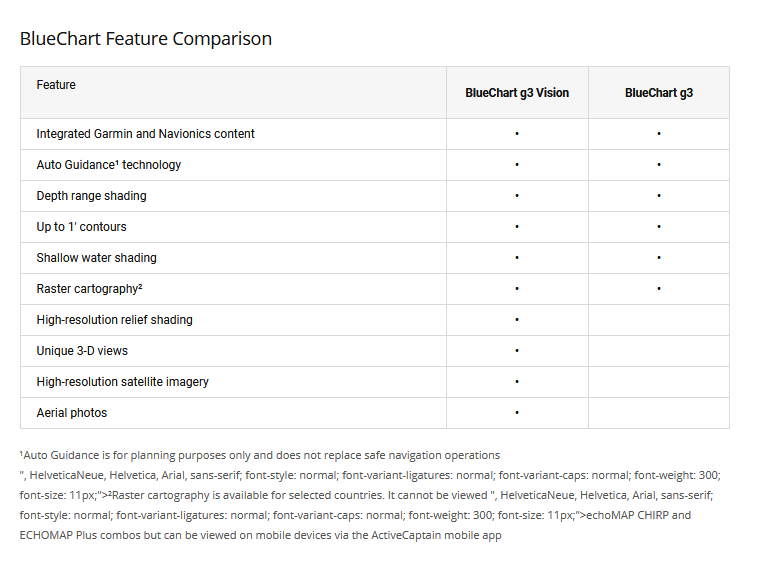The image size is (761, 567).
Task: Click g3 bullet for Raster cartography
Action: (659, 289)
